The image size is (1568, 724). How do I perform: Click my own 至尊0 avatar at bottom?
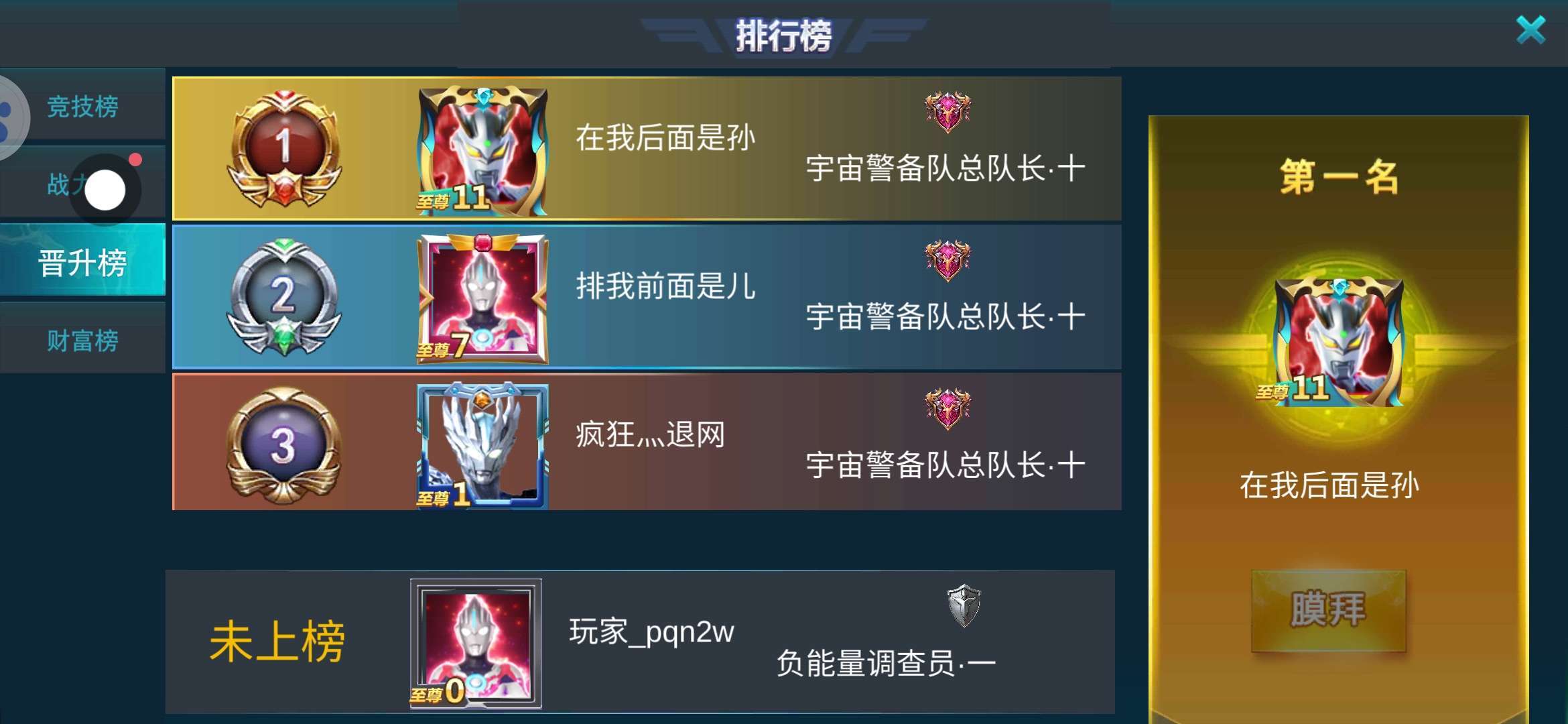point(476,644)
